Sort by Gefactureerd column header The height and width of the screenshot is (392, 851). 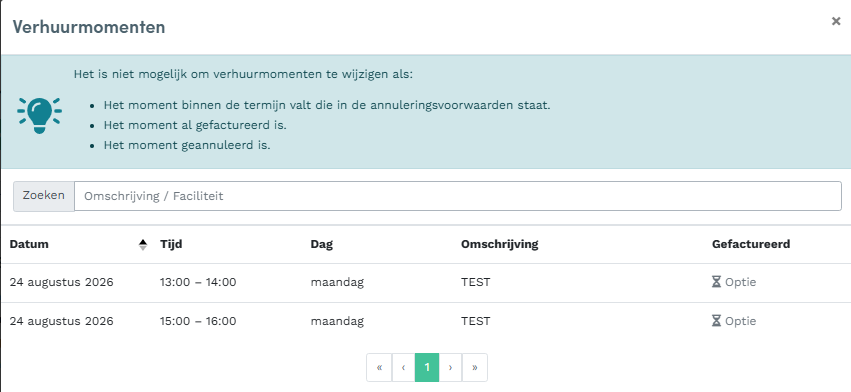point(751,244)
